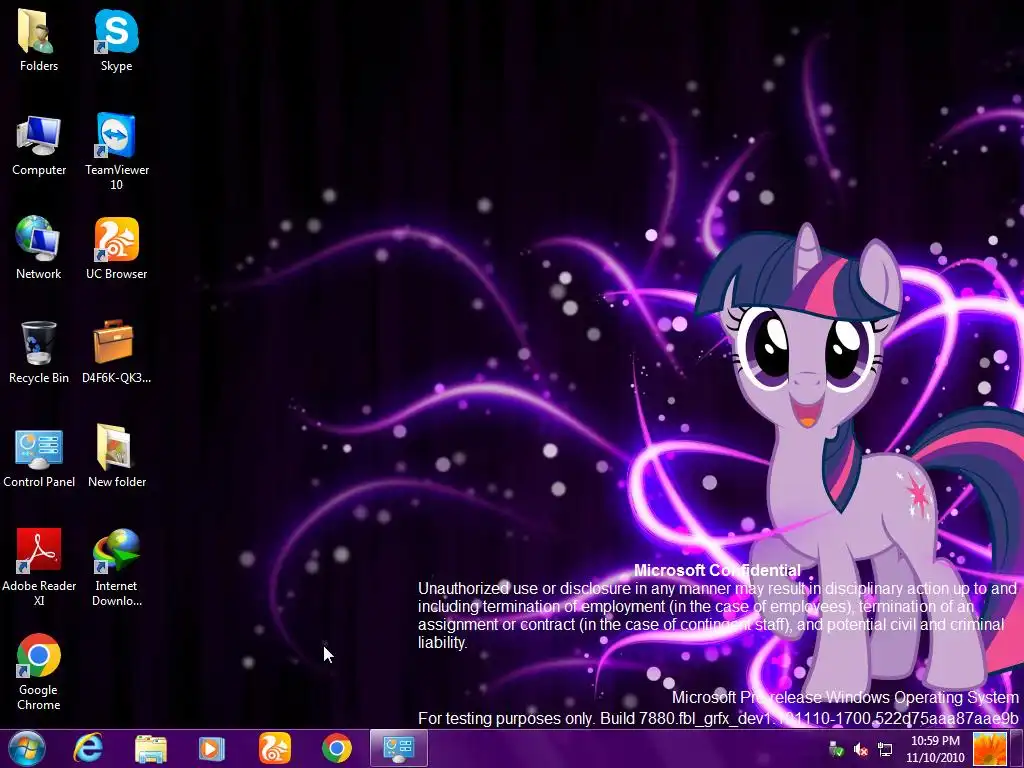The width and height of the screenshot is (1024, 768).
Task: Select the Adobe Reader XI shortcut
Action: [x=39, y=566]
